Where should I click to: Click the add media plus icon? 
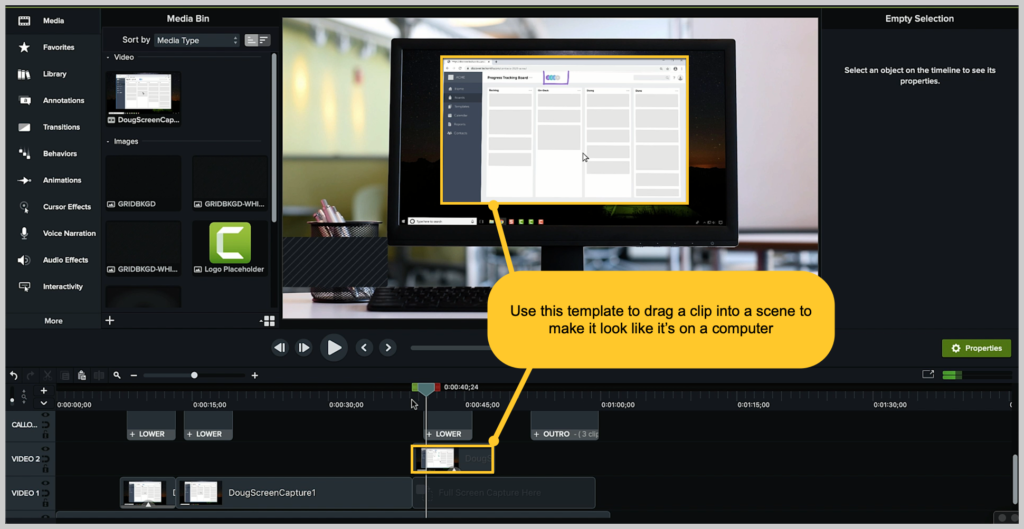tap(110, 320)
